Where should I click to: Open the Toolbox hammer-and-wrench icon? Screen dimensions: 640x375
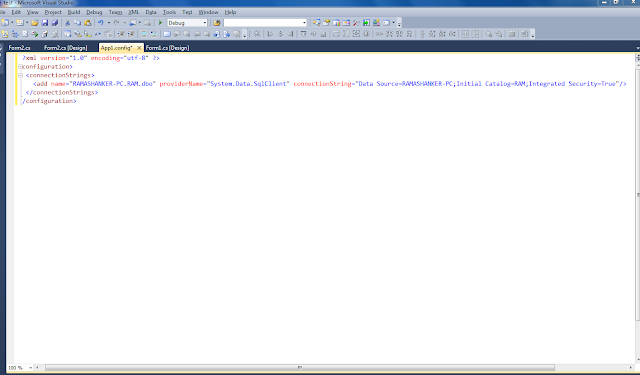(x=356, y=23)
